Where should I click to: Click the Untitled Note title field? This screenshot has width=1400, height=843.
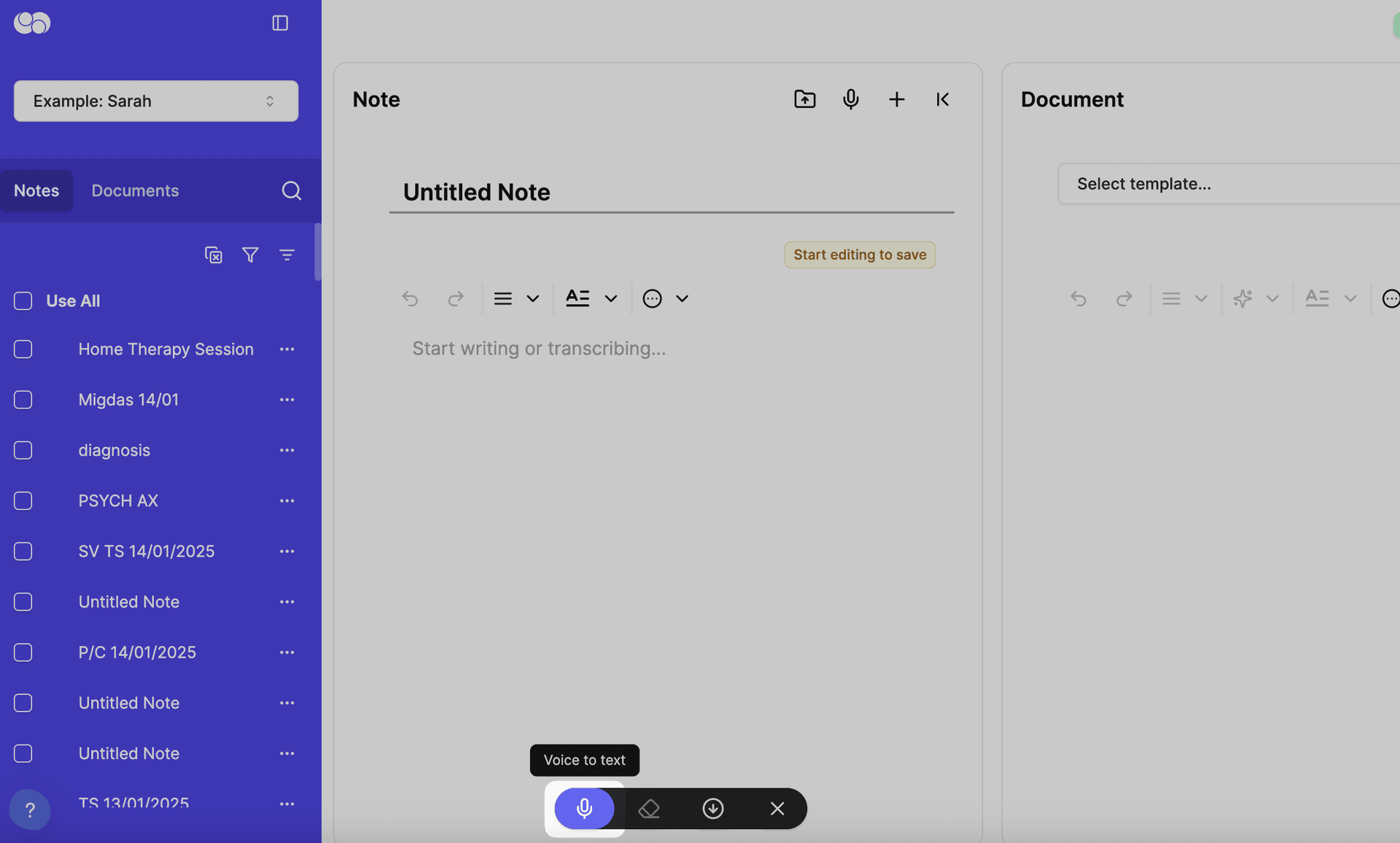coord(672,193)
